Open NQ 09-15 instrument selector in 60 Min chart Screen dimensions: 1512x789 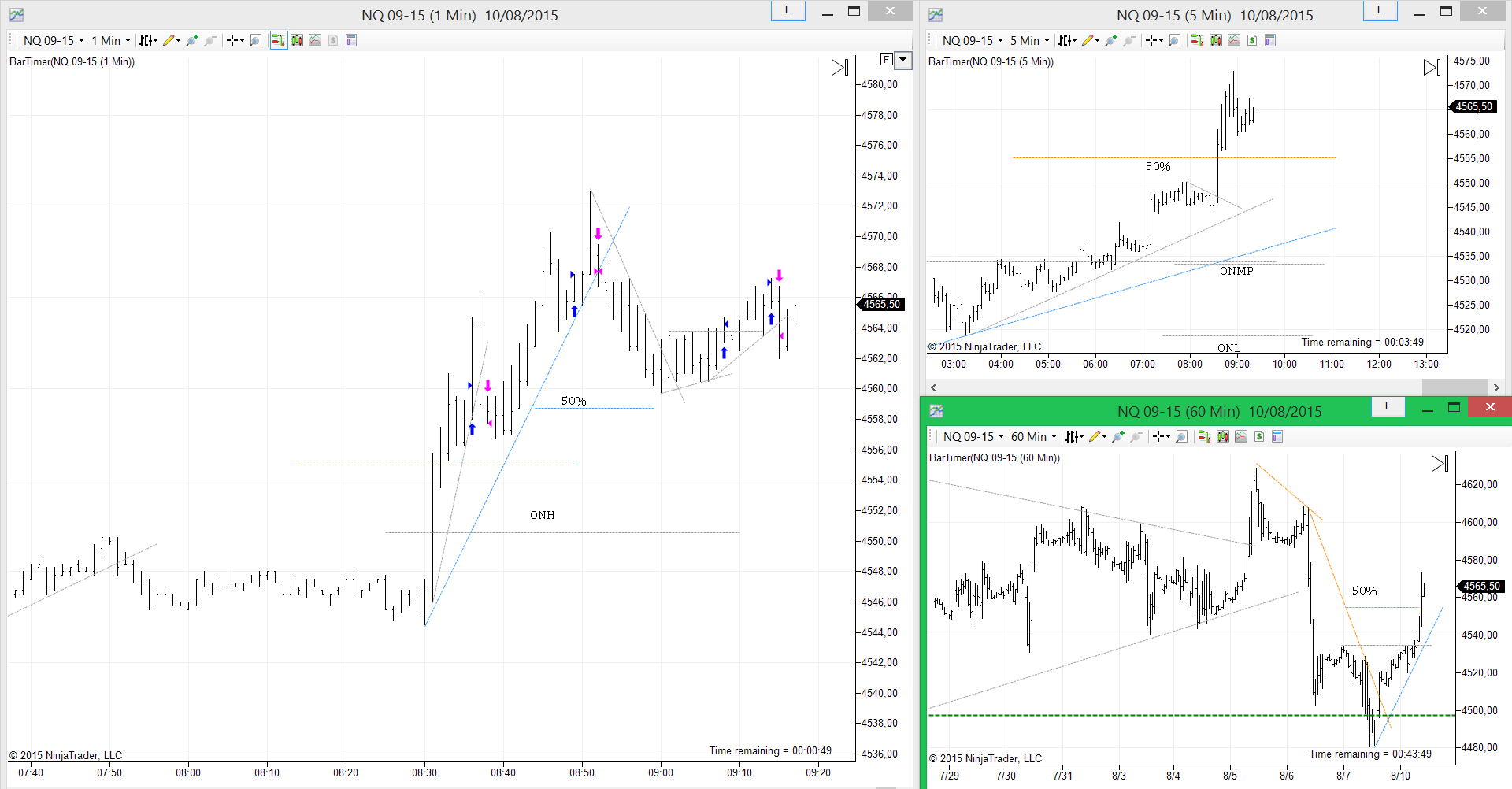(x=973, y=436)
